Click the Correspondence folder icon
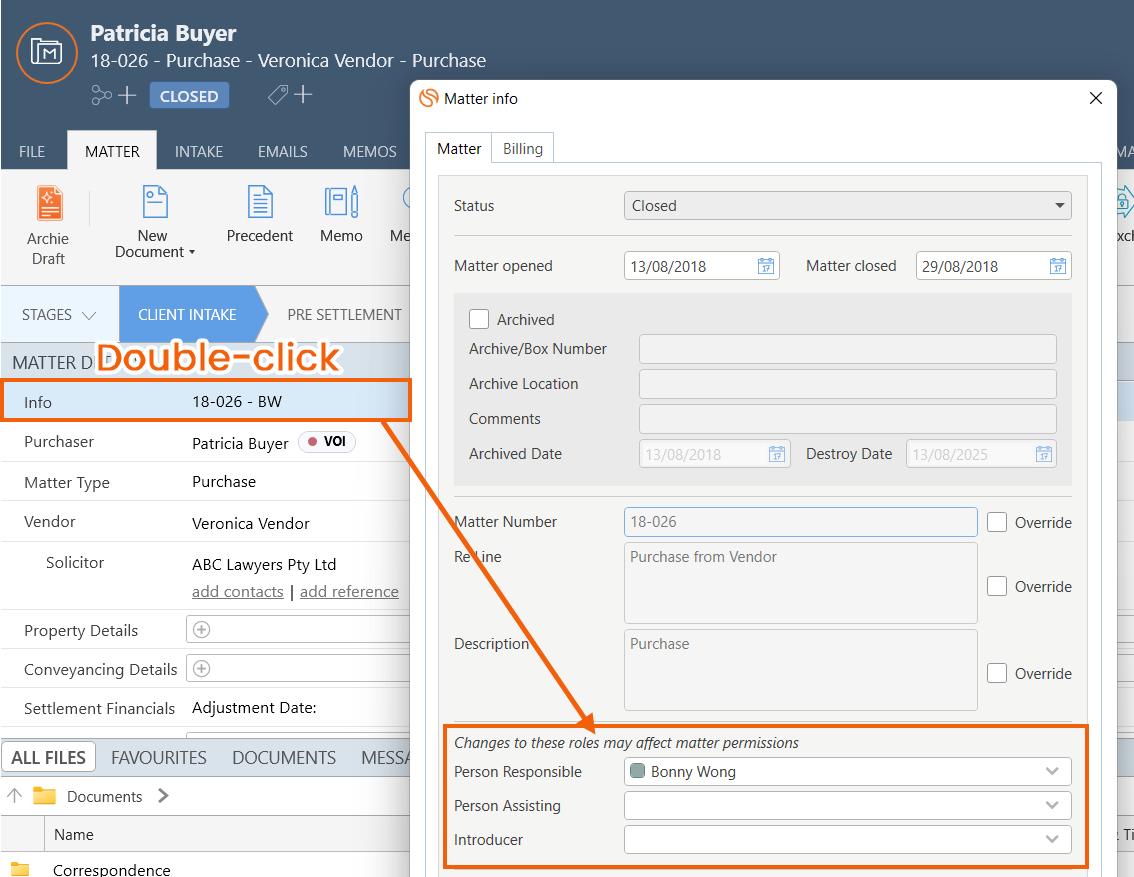The width and height of the screenshot is (1134, 877). 20,870
